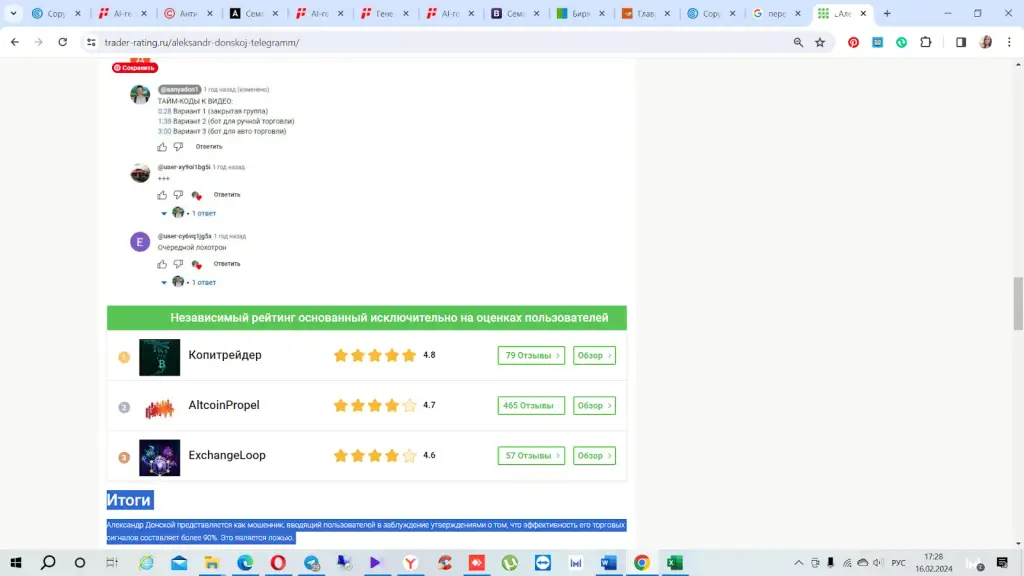Open uTorrent from the taskbar

point(510,562)
